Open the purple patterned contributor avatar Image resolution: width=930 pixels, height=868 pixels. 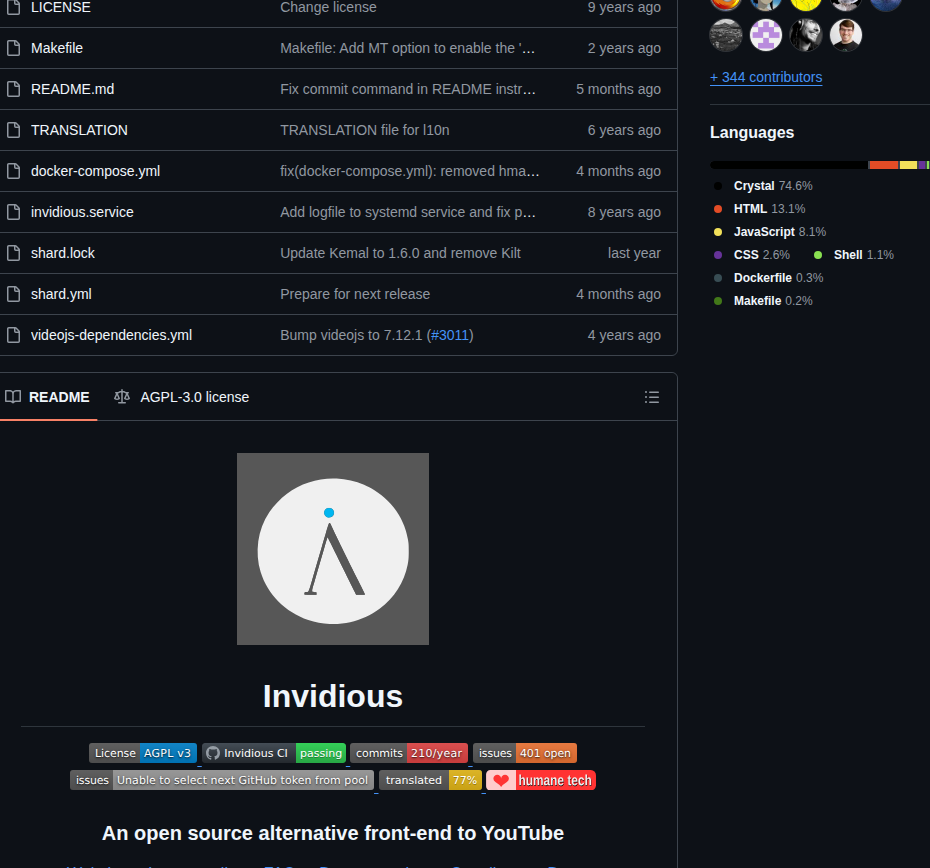(766, 35)
